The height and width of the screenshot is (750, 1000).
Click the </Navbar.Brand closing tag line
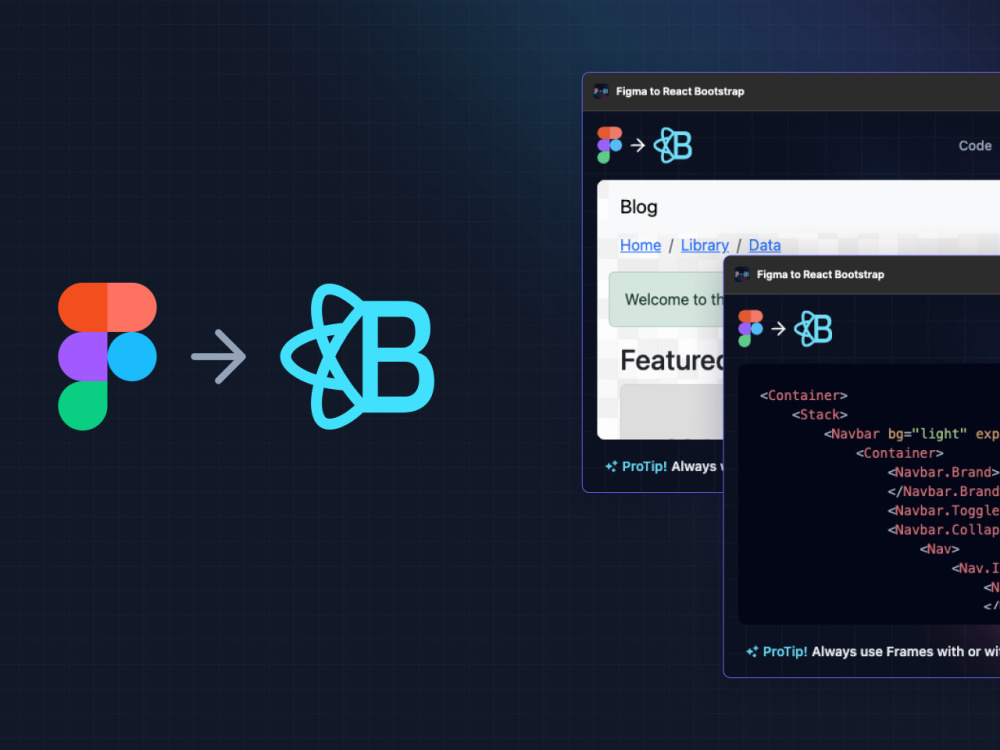click(943, 491)
